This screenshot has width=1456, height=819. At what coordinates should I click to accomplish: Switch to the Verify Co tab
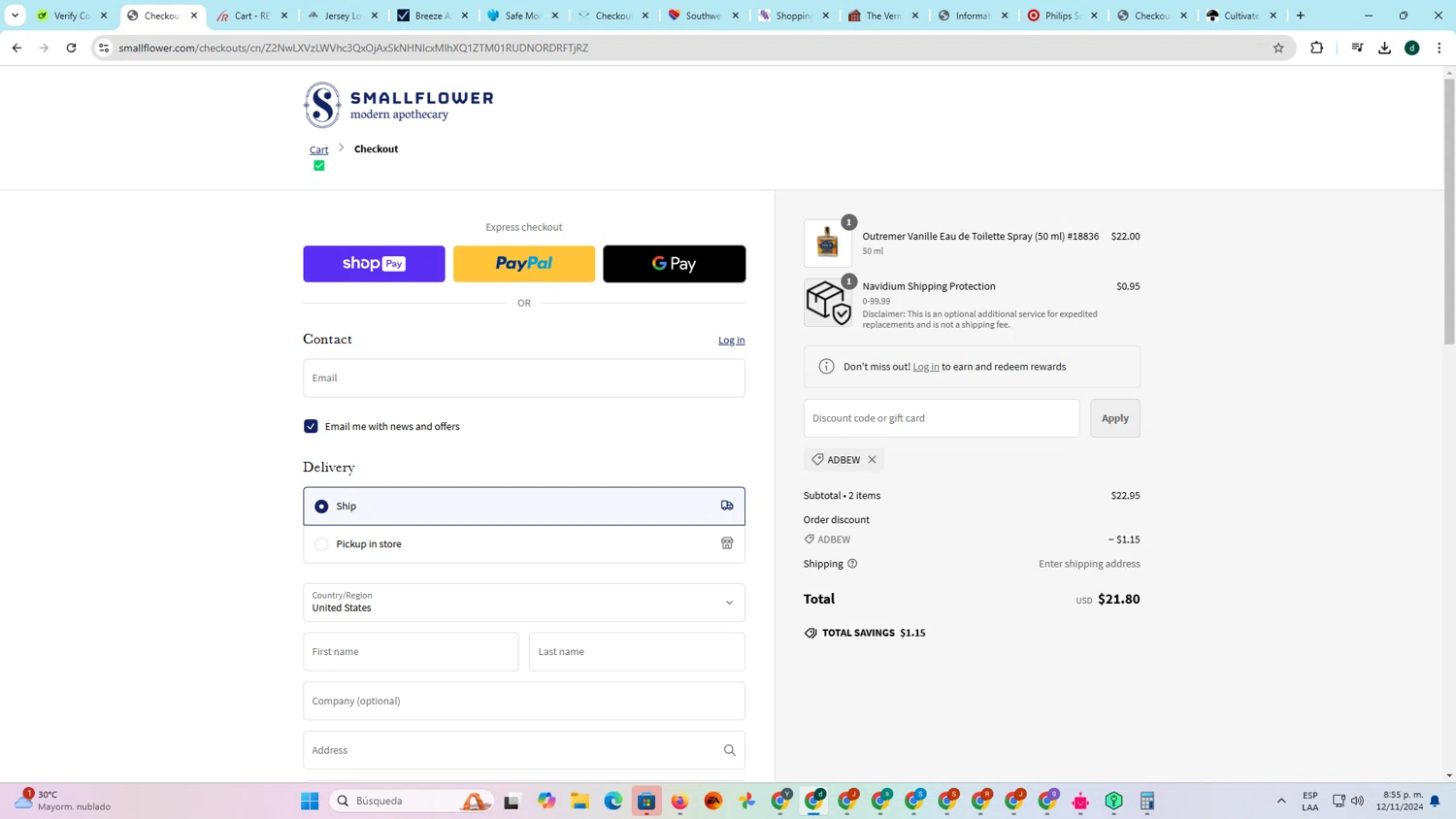[72, 16]
